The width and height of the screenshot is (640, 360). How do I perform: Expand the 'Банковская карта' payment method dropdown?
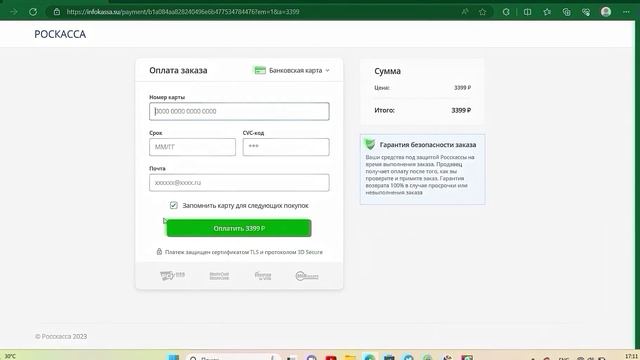coord(291,70)
